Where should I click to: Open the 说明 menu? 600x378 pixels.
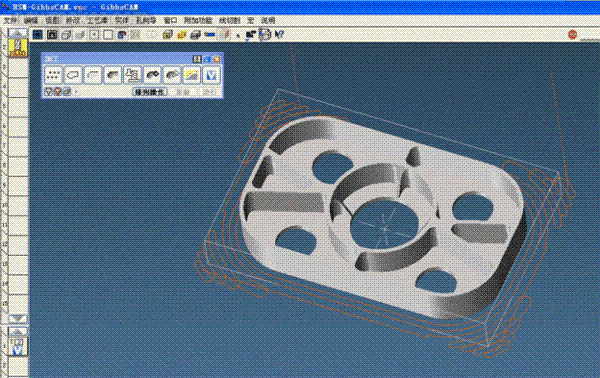[x=268, y=20]
